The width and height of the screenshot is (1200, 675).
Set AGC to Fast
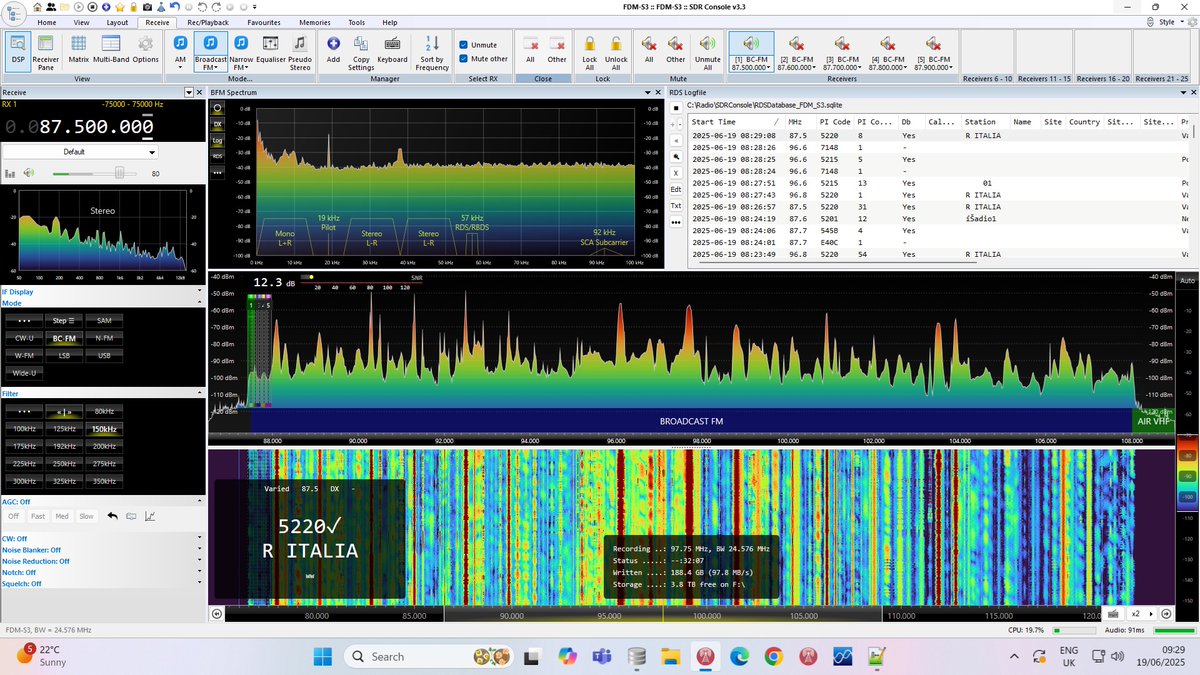click(x=38, y=516)
